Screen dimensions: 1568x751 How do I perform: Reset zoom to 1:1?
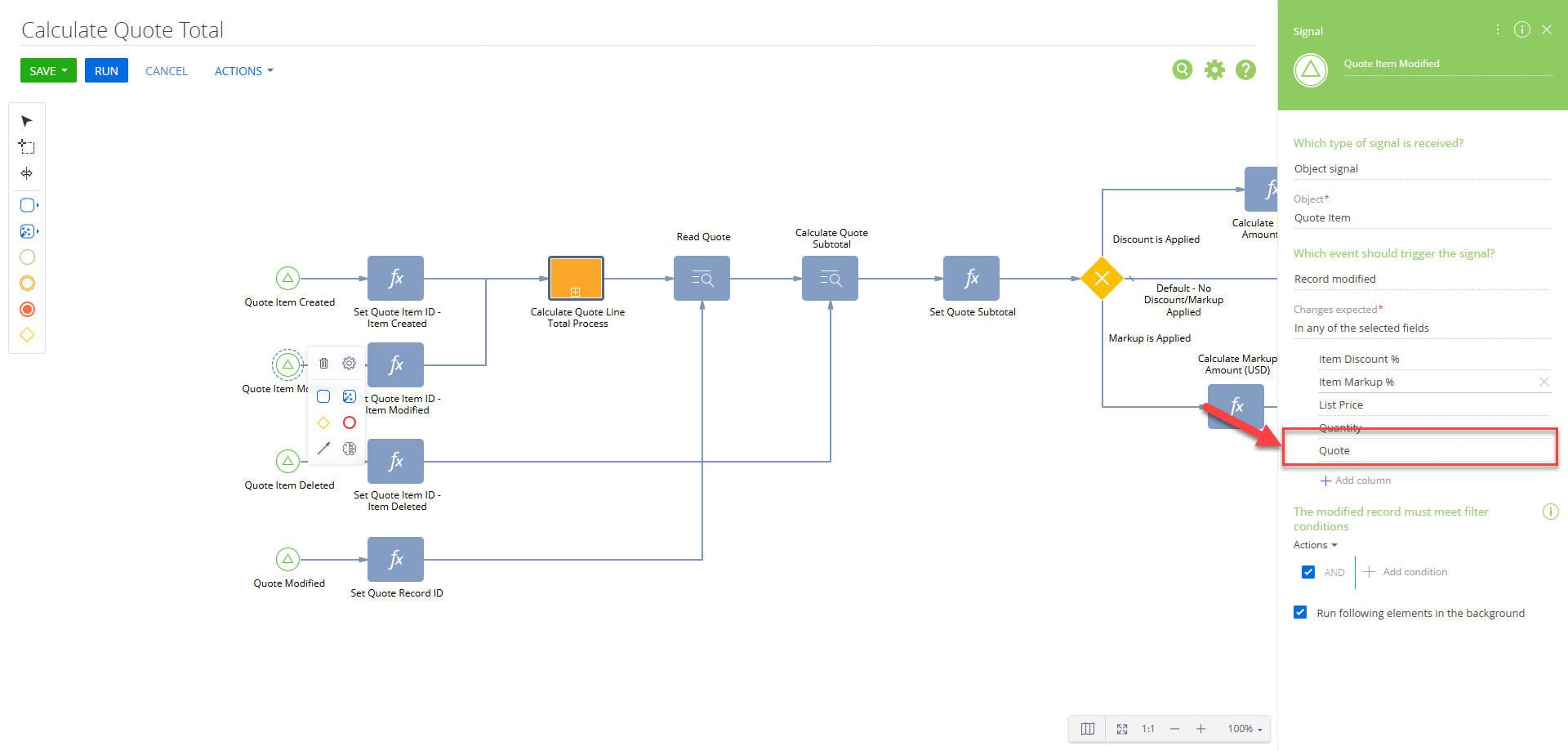click(x=1148, y=729)
